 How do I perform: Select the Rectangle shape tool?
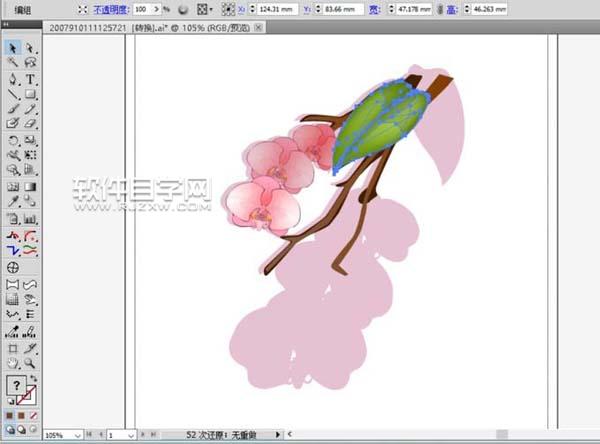[30, 94]
